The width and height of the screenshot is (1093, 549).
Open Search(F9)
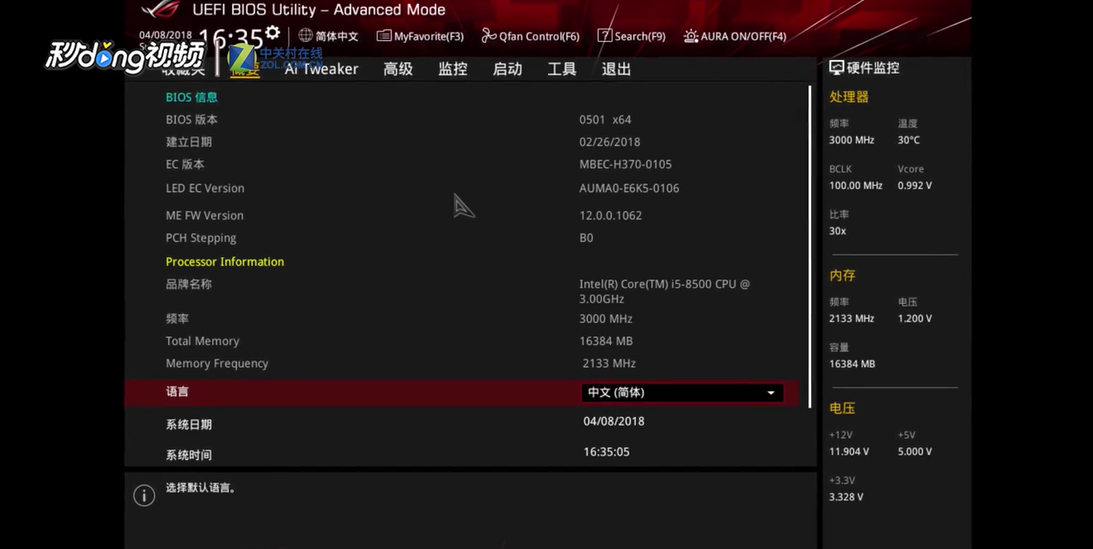[632, 36]
